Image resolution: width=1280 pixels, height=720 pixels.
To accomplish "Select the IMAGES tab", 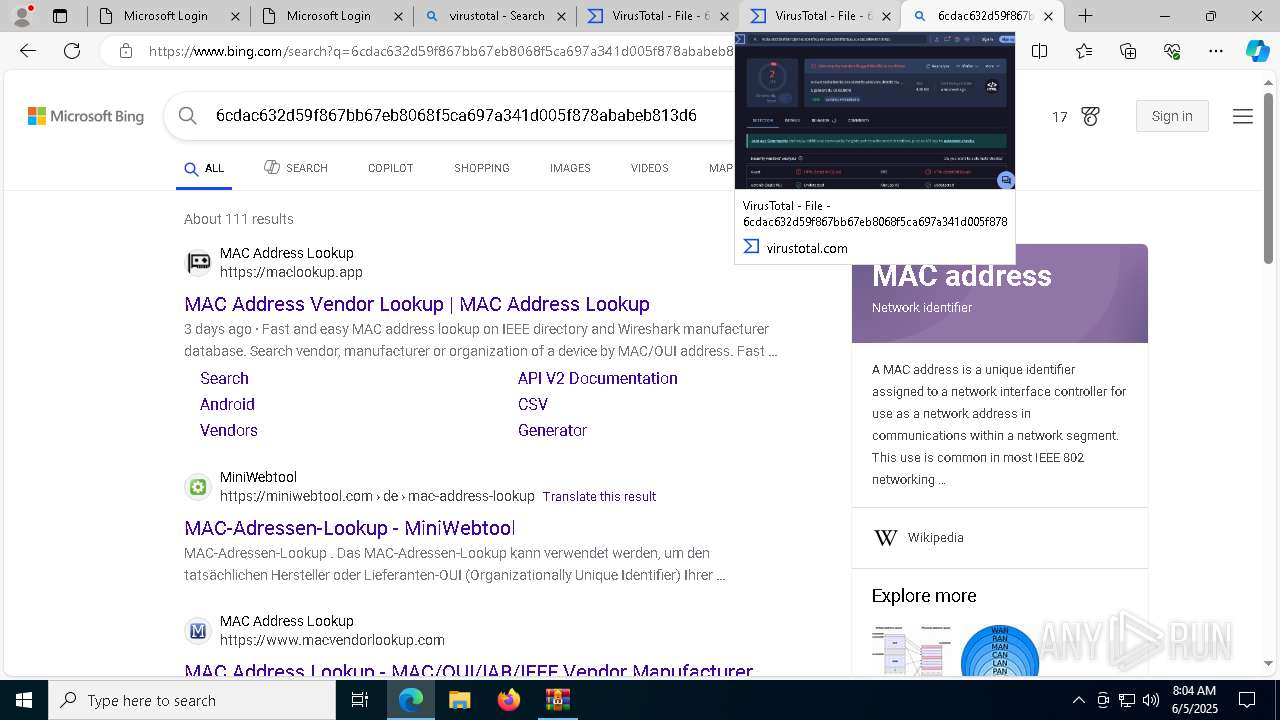I will click(x=570, y=168).
